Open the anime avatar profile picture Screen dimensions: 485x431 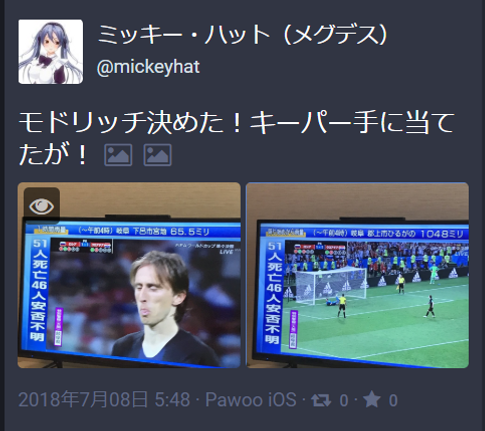(x=51, y=52)
